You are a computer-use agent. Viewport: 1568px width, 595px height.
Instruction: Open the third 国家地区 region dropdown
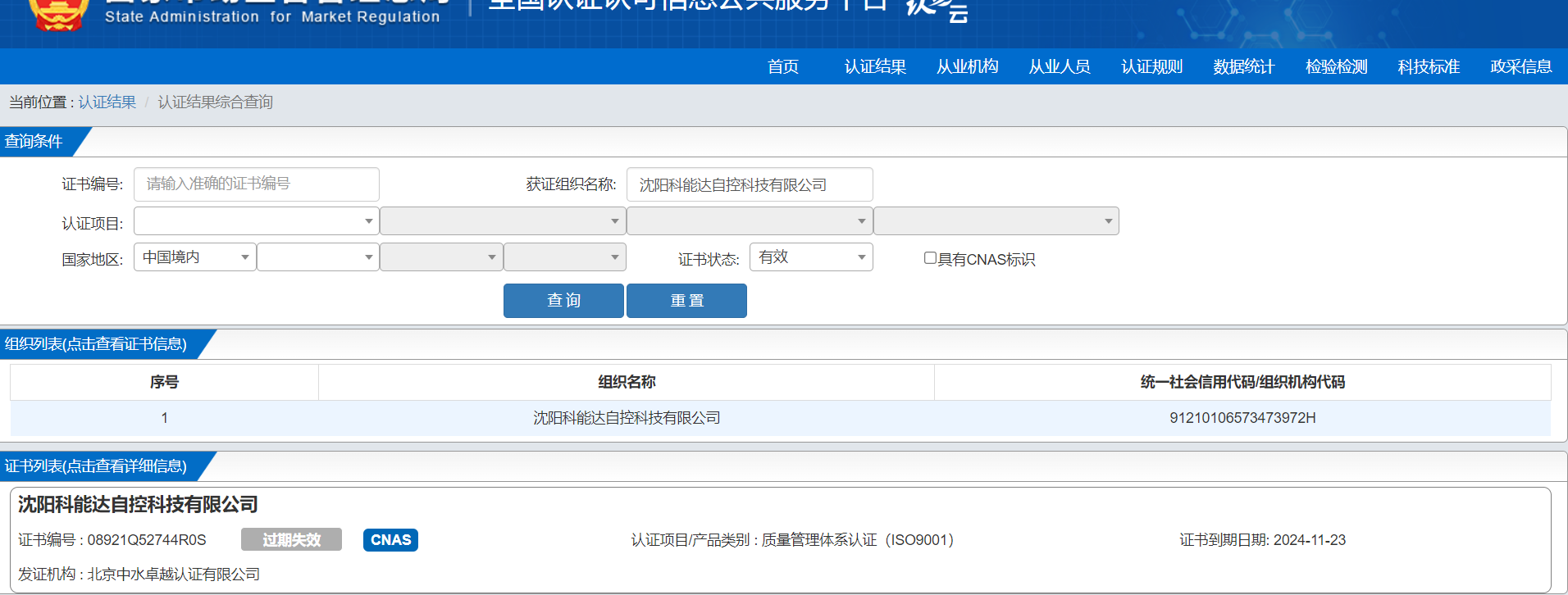point(441,257)
